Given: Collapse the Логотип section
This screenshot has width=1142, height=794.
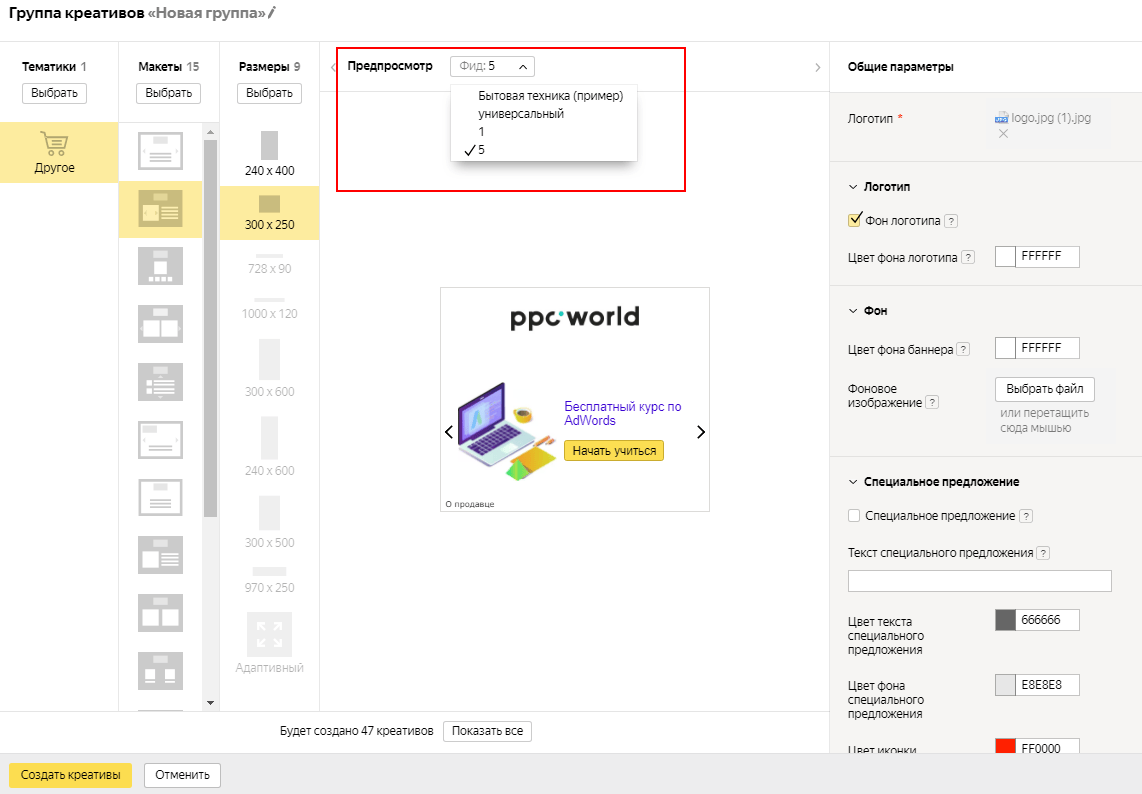Looking at the screenshot, I should tap(853, 187).
